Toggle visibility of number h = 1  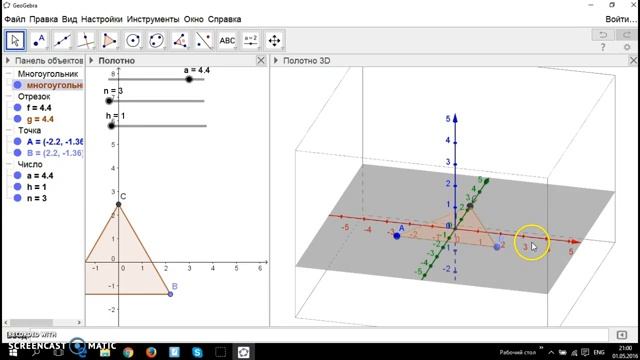(17, 187)
